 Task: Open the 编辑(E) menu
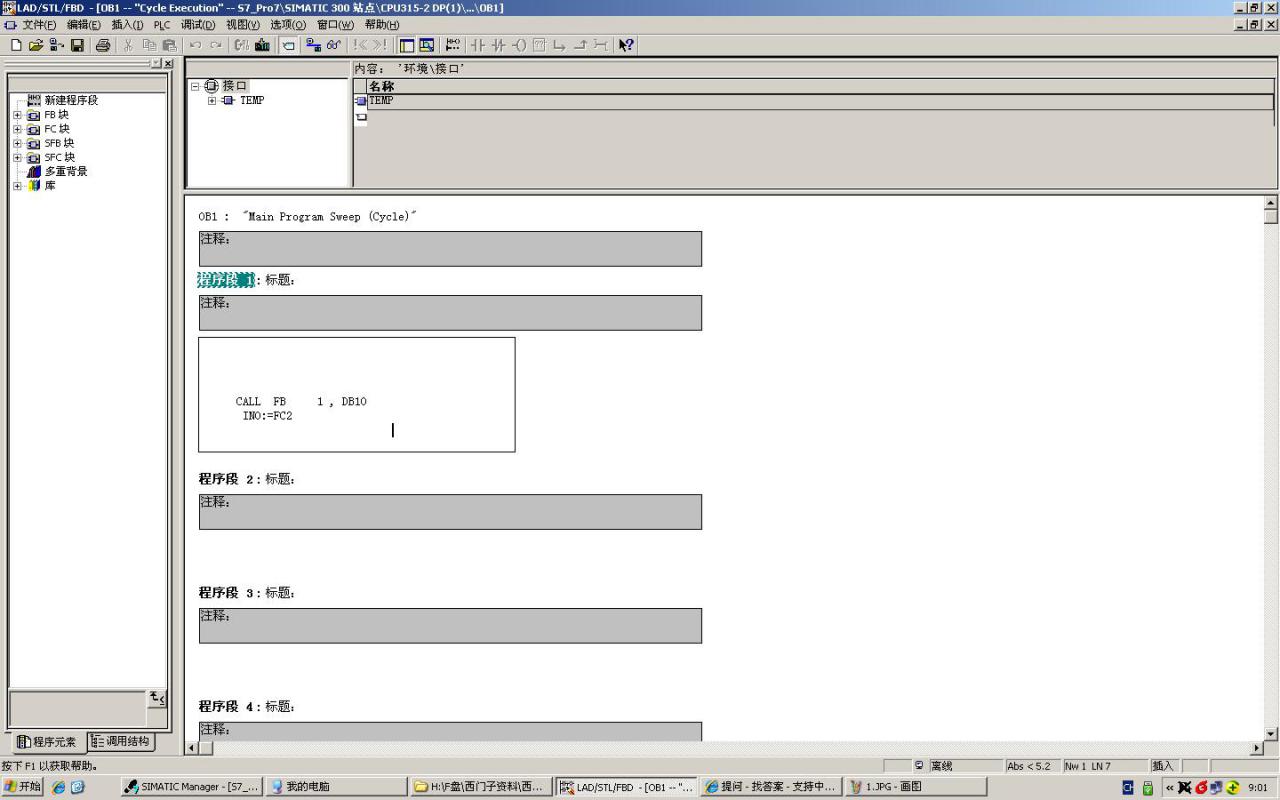point(84,24)
